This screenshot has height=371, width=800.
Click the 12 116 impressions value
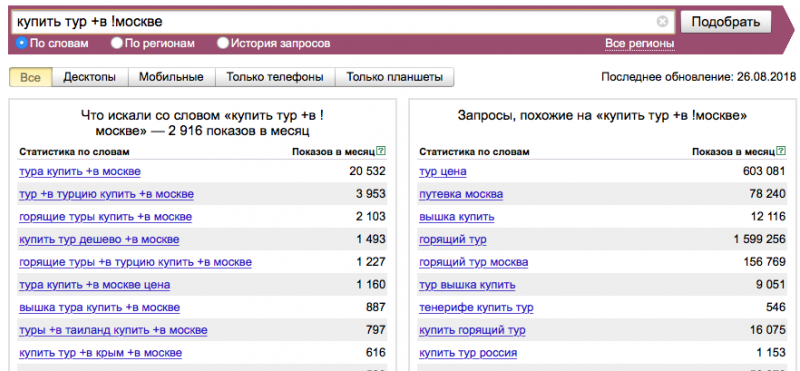point(767,217)
